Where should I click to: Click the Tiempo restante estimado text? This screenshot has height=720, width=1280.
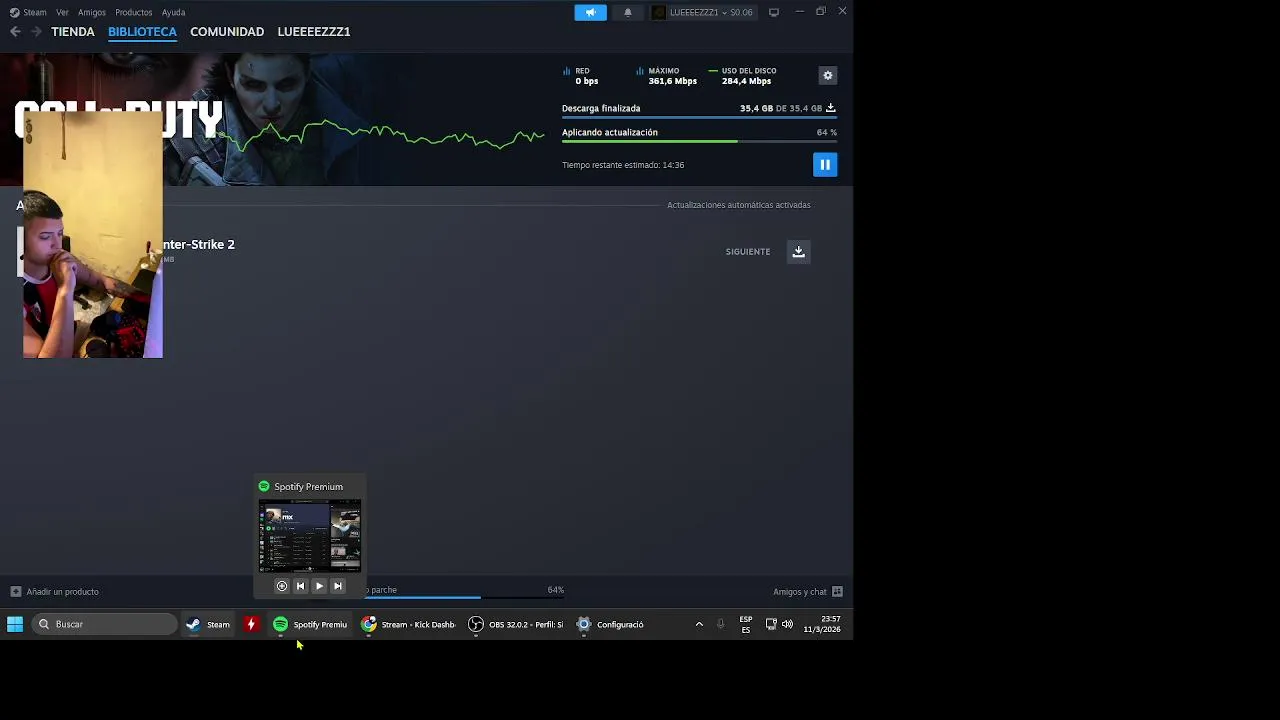pyautogui.click(x=623, y=165)
